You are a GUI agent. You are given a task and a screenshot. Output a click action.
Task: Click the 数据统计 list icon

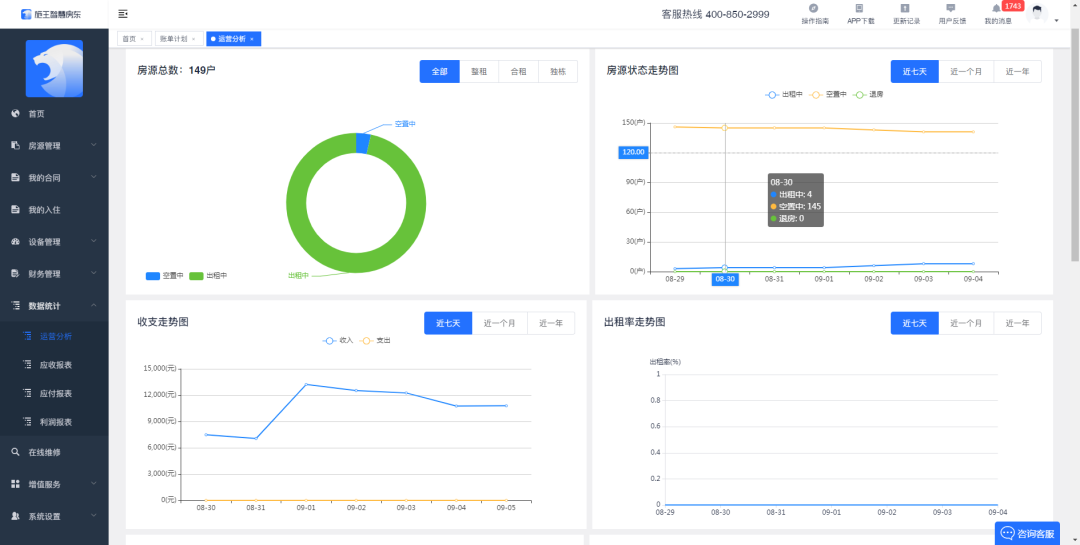click(15, 305)
